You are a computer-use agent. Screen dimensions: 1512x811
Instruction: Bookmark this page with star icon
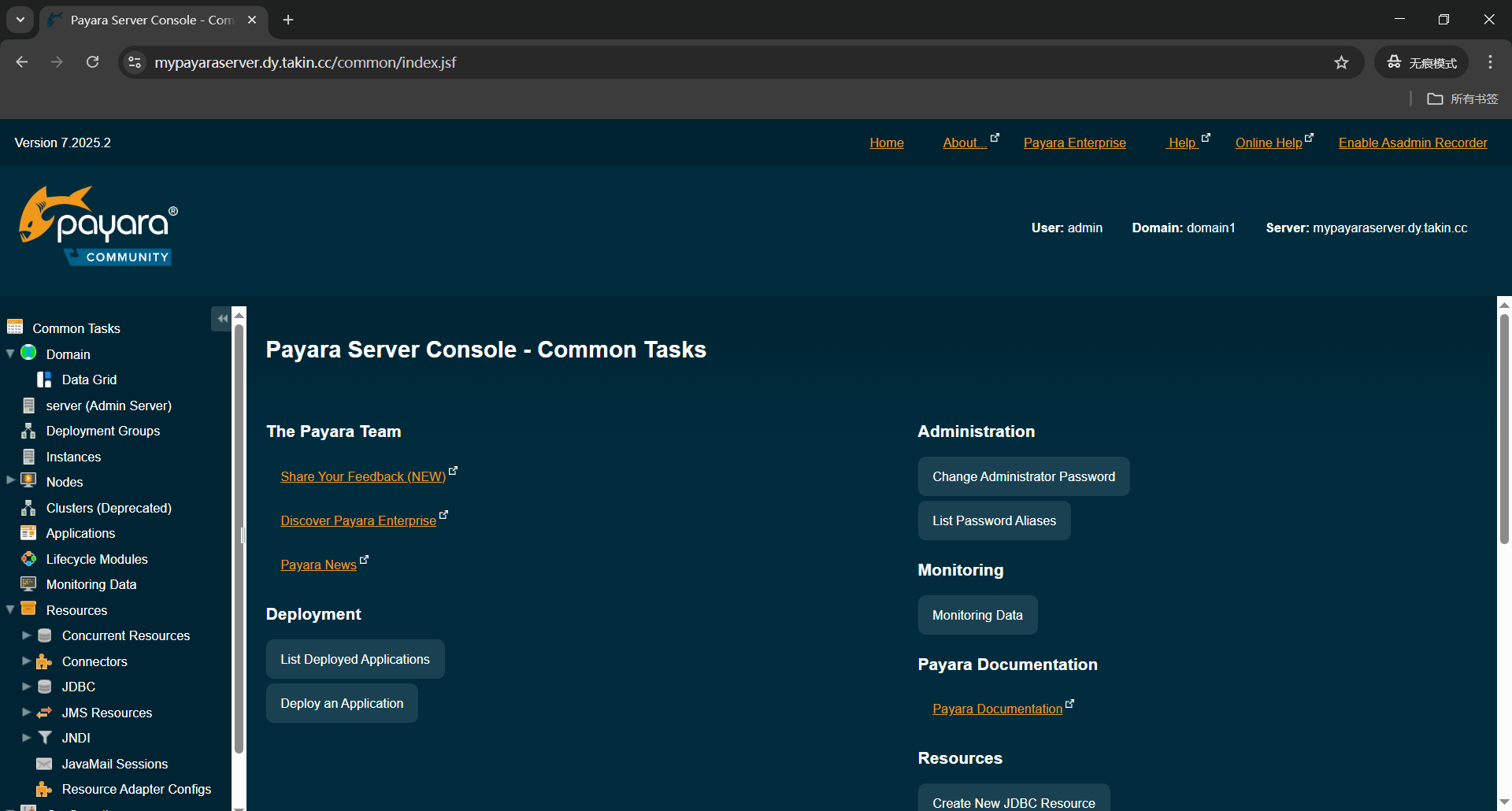pyautogui.click(x=1341, y=63)
